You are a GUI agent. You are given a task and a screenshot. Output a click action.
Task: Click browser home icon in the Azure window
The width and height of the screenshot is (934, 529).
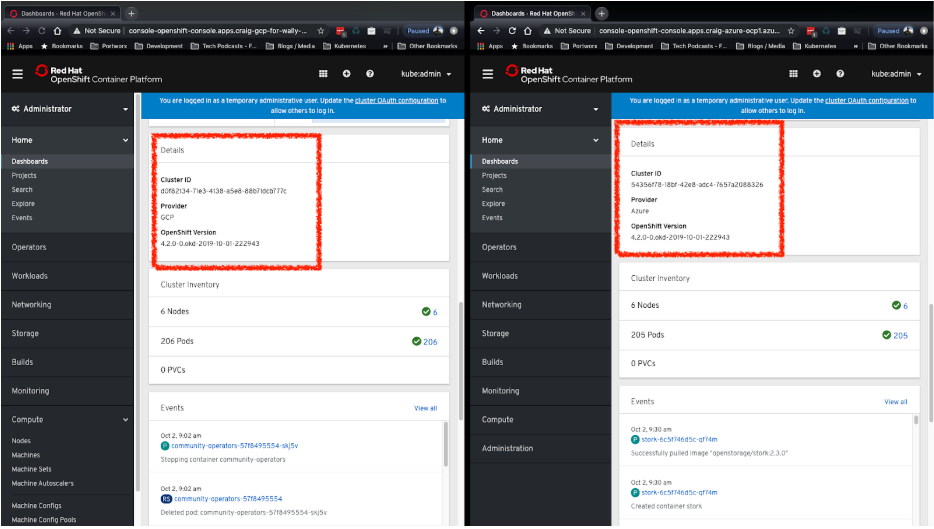click(525, 31)
